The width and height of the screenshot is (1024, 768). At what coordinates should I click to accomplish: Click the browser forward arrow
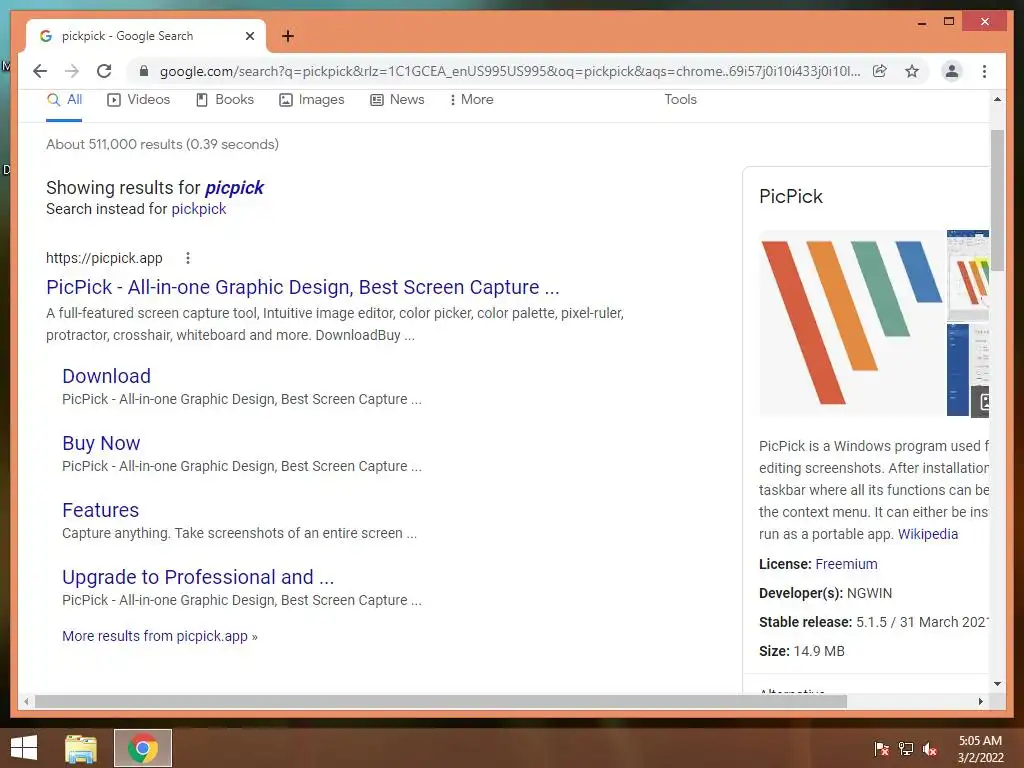72,71
